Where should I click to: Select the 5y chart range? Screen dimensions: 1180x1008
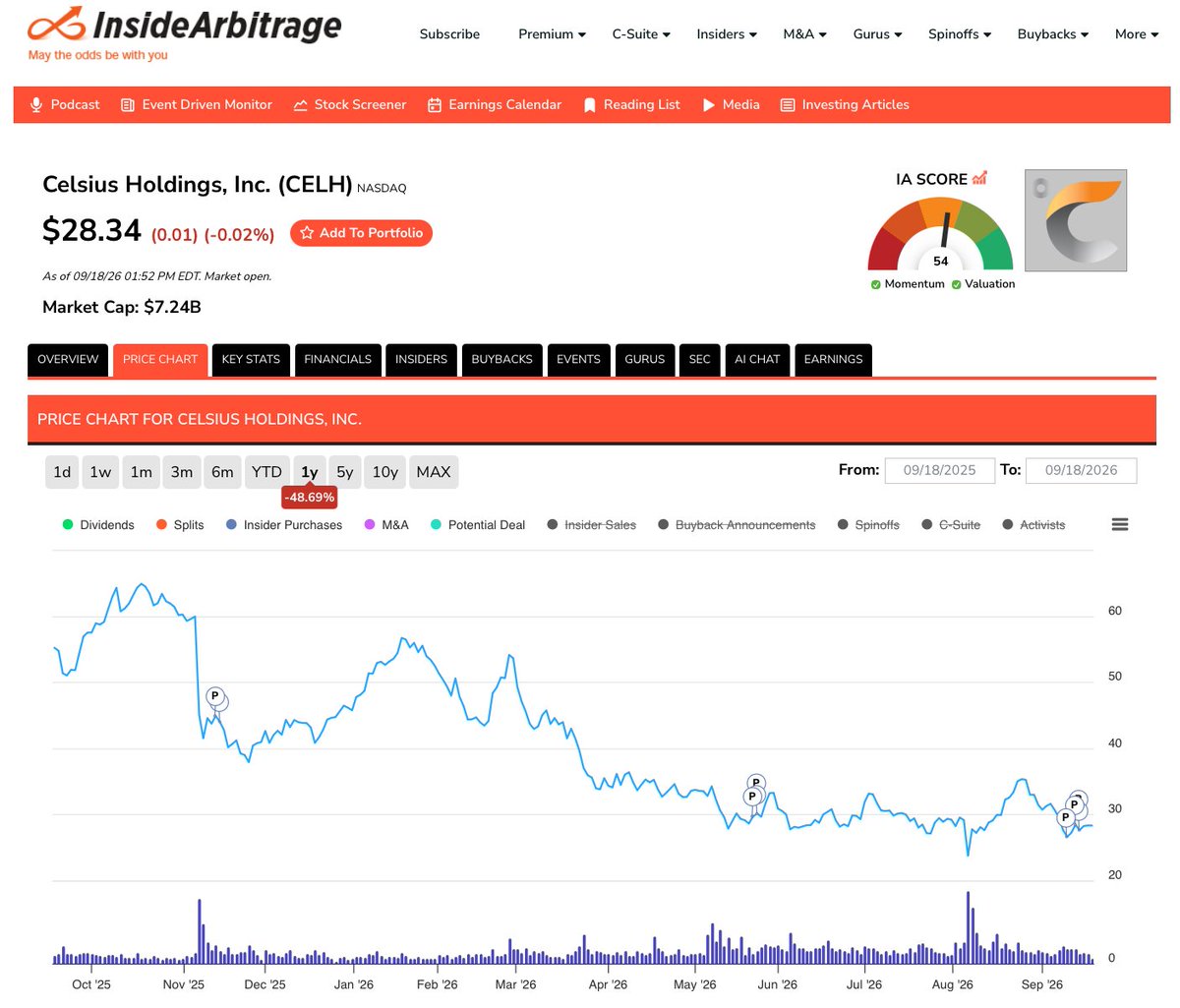pos(345,472)
